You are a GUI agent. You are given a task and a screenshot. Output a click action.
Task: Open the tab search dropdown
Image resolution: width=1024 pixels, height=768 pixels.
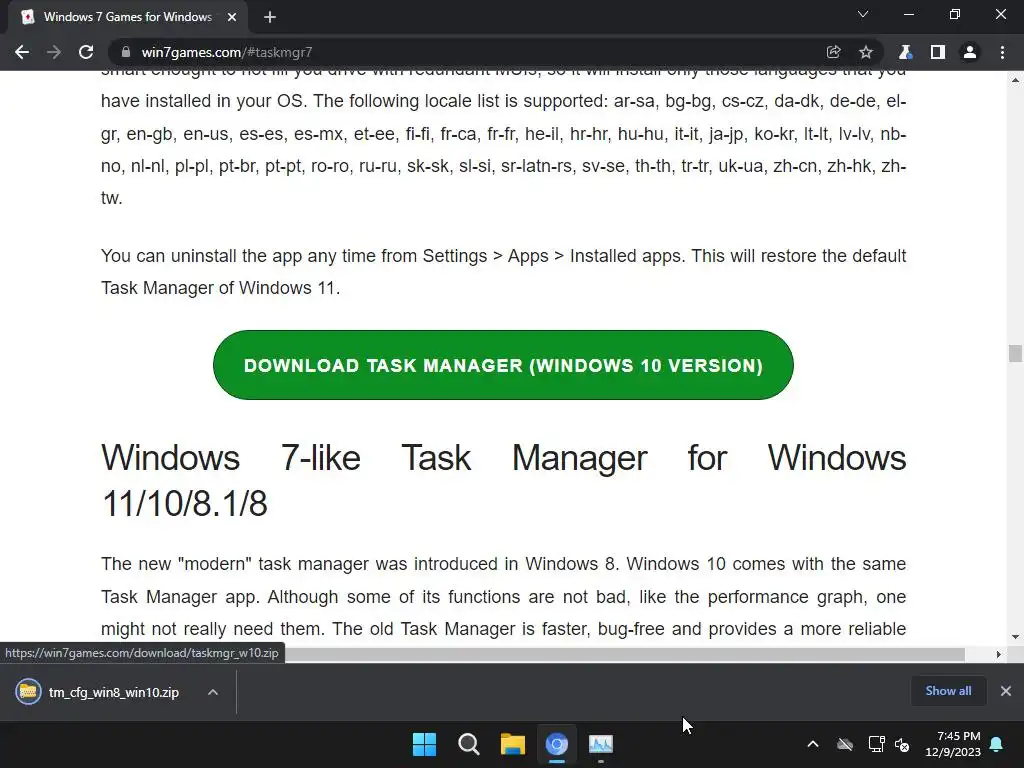pyautogui.click(x=863, y=14)
